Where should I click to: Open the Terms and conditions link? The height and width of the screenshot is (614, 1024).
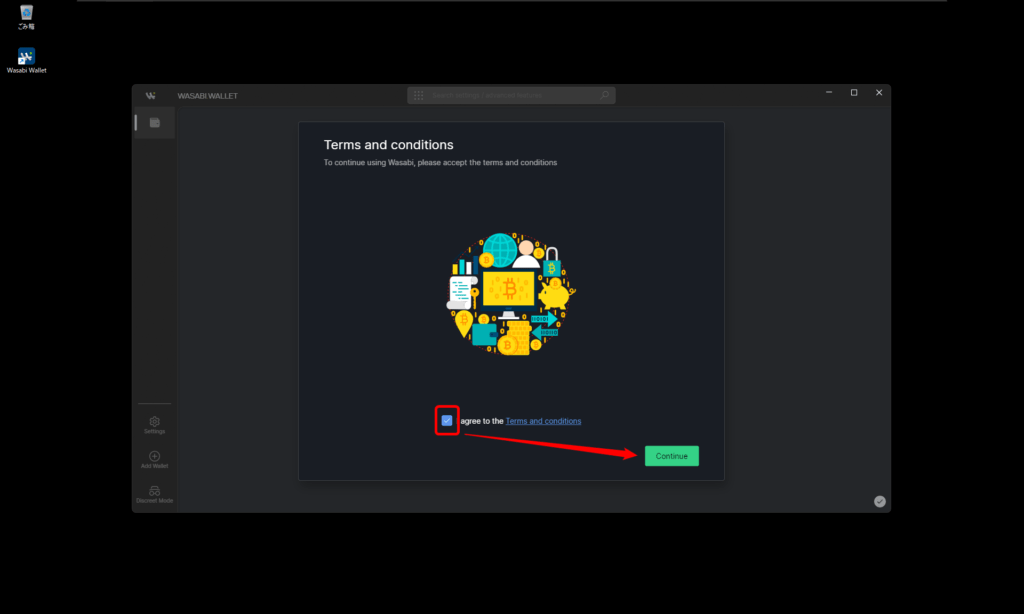(543, 421)
